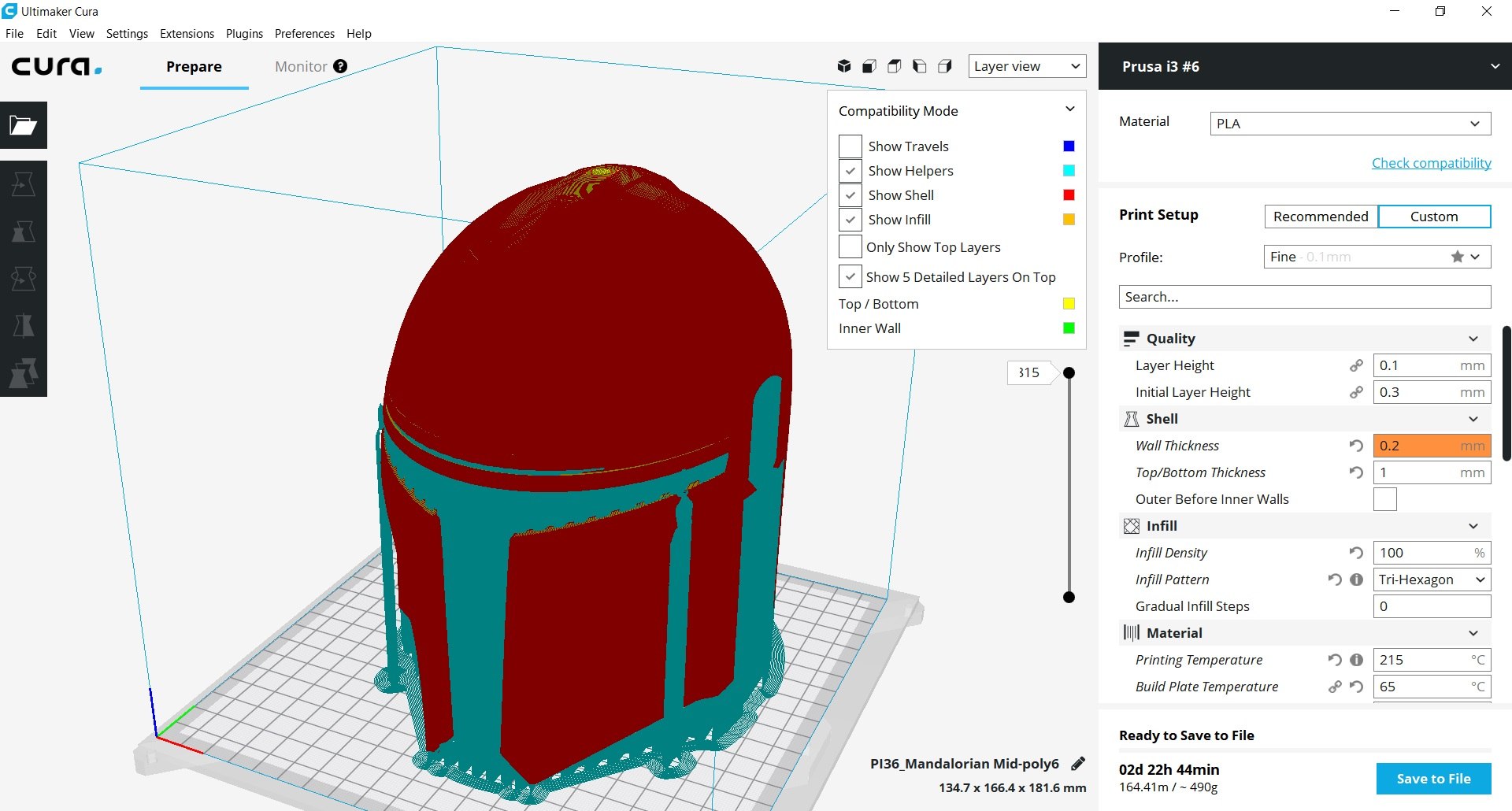Open the Check compatibility link
Image resolution: width=1512 pixels, height=811 pixels.
[x=1432, y=163]
